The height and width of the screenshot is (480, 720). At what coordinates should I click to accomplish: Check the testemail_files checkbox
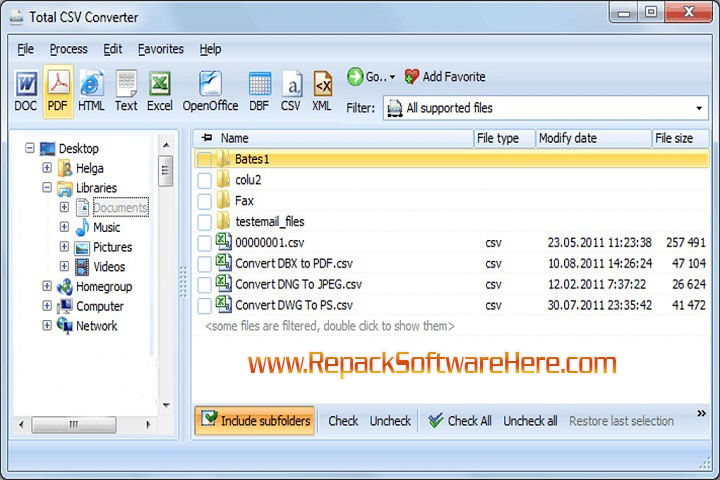point(204,222)
